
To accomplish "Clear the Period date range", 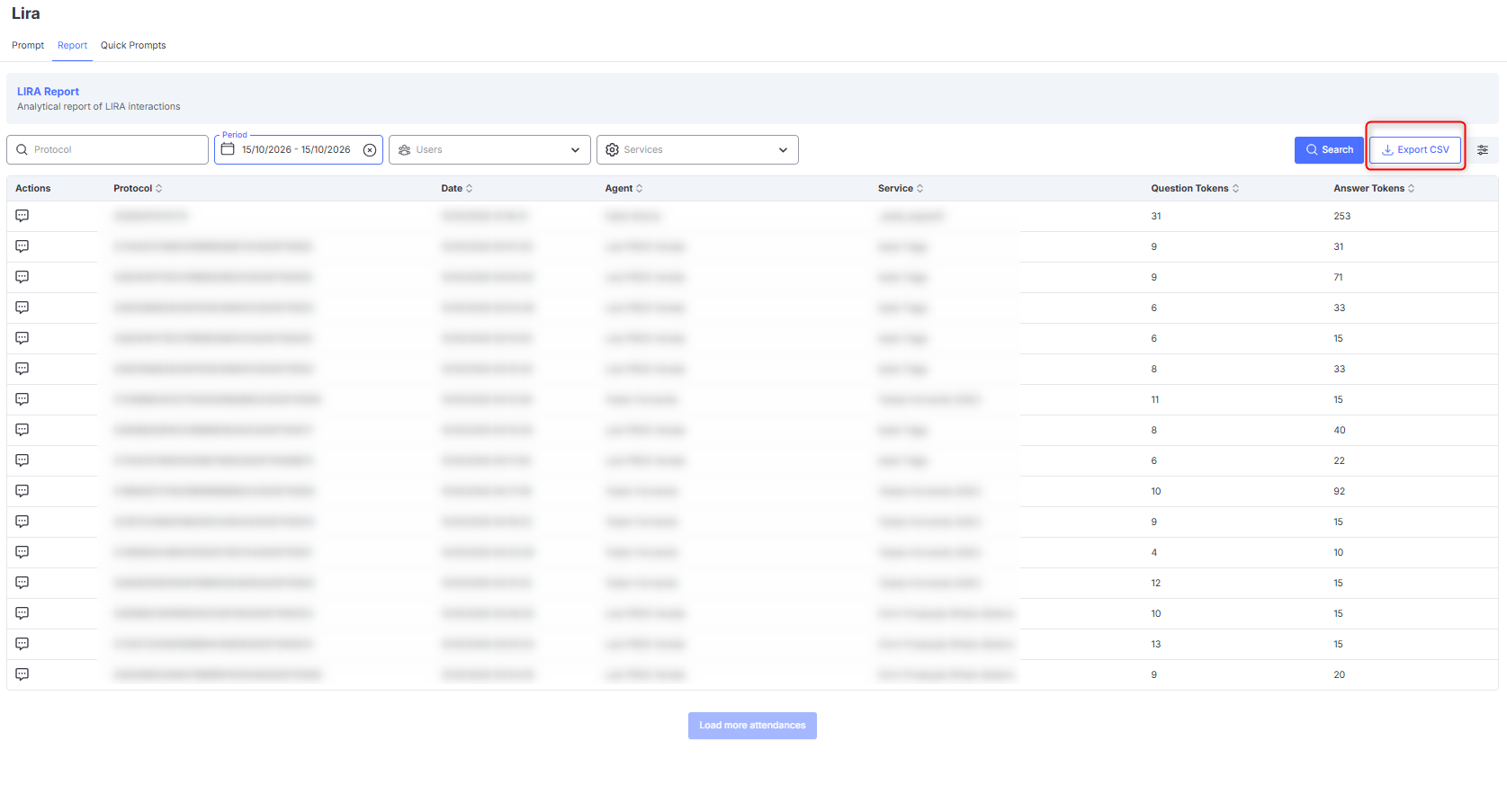I will pyautogui.click(x=370, y=150).
